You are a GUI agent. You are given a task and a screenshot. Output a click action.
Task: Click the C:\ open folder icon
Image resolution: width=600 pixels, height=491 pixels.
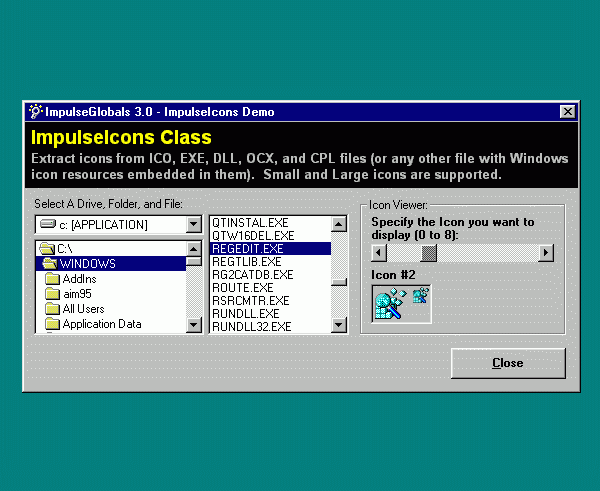47,249
